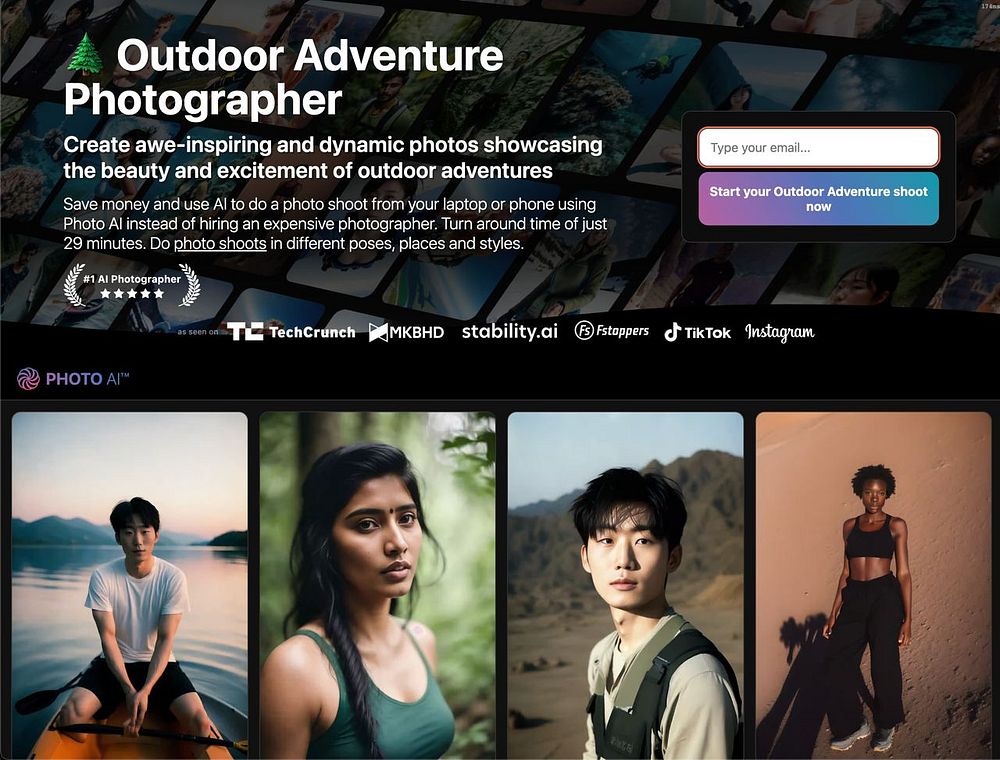This screenshot has width=1000, height=760.
Task: Click the Instagram logo
Action: [779, 332]
